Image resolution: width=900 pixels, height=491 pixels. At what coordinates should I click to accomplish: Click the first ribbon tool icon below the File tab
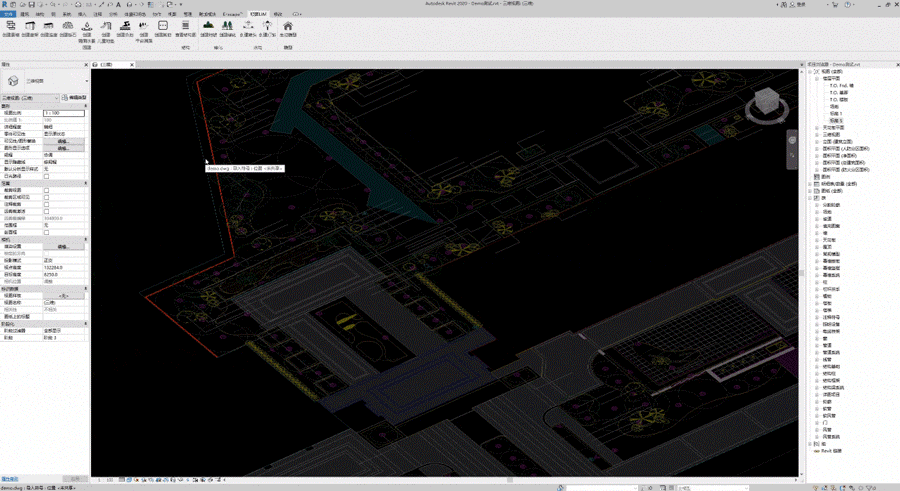(x=10, y=26)
